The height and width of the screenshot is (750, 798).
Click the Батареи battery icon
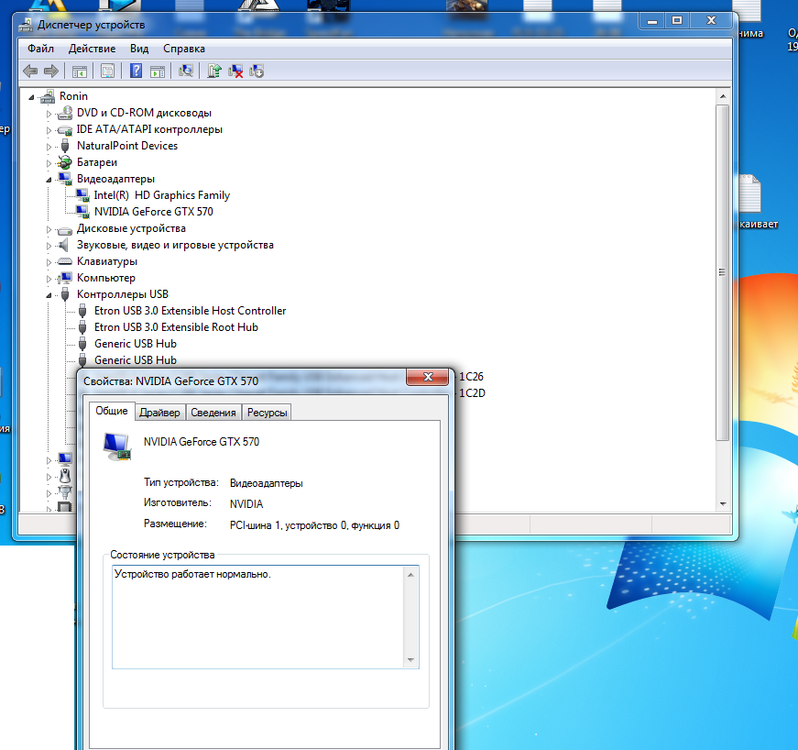pyautogui.click(x=65, y=162)
